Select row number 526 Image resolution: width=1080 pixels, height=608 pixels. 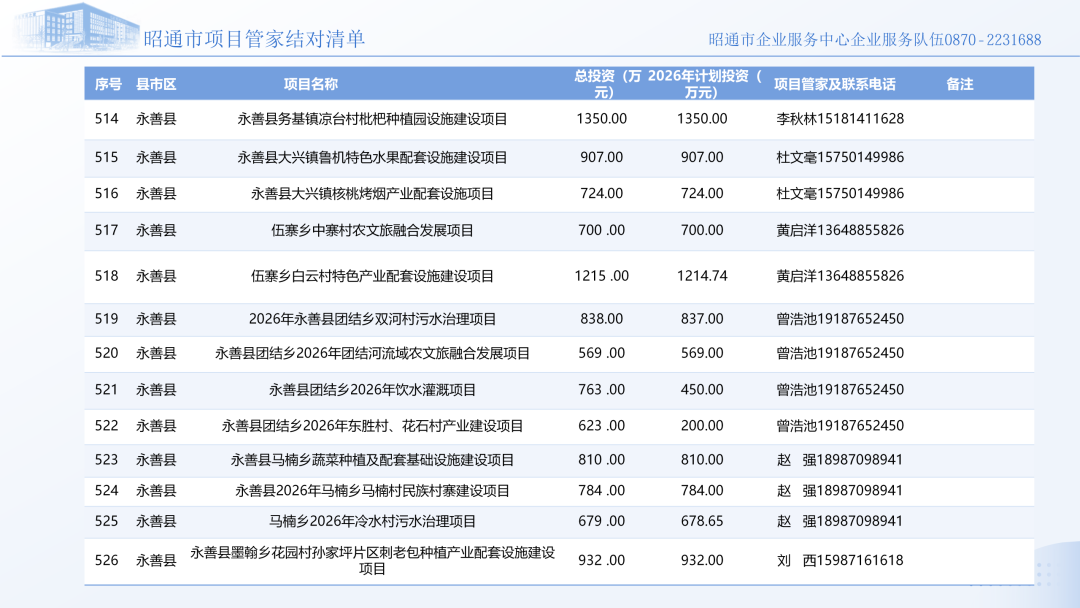tap(107, 560)
